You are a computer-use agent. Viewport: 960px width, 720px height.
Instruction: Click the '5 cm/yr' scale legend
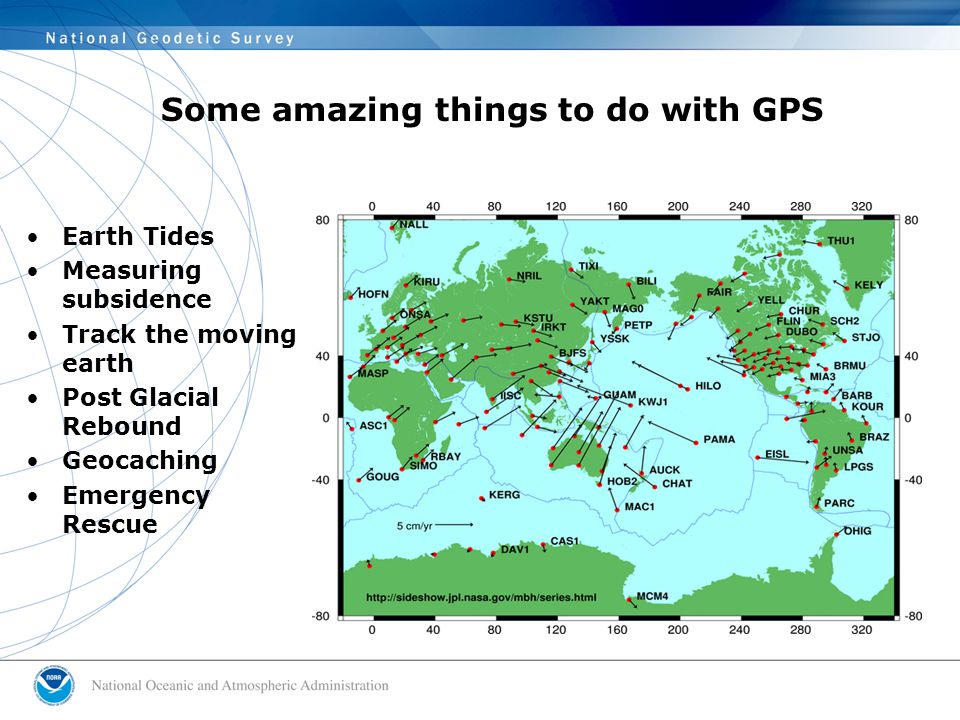coord(435,525)
